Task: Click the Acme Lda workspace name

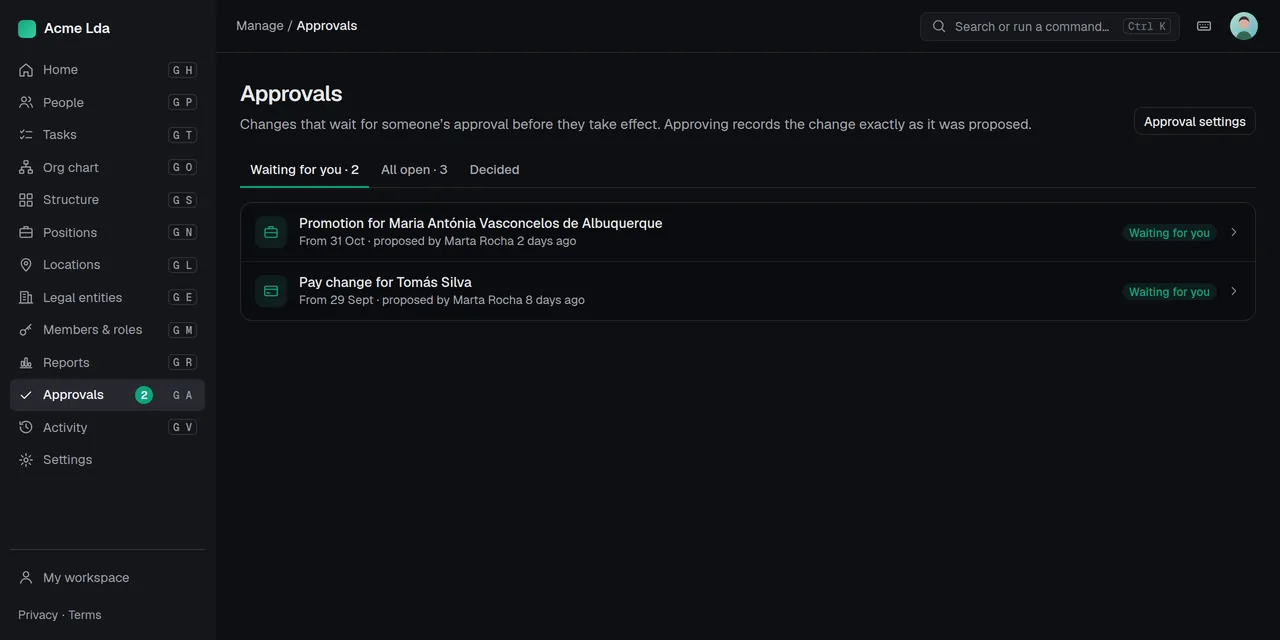Action: pos(77,29)
